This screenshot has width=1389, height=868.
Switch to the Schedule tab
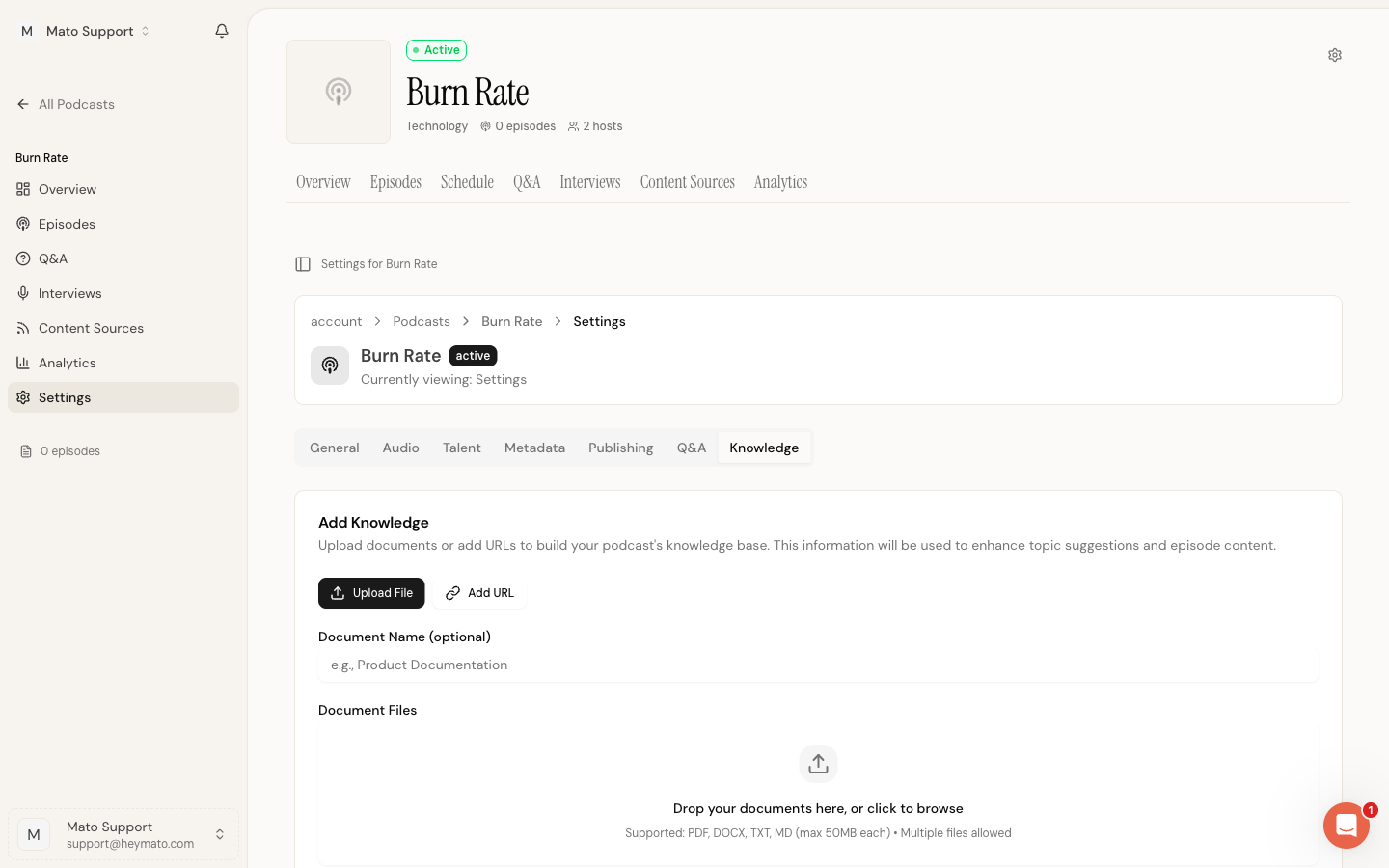[467, 182]
